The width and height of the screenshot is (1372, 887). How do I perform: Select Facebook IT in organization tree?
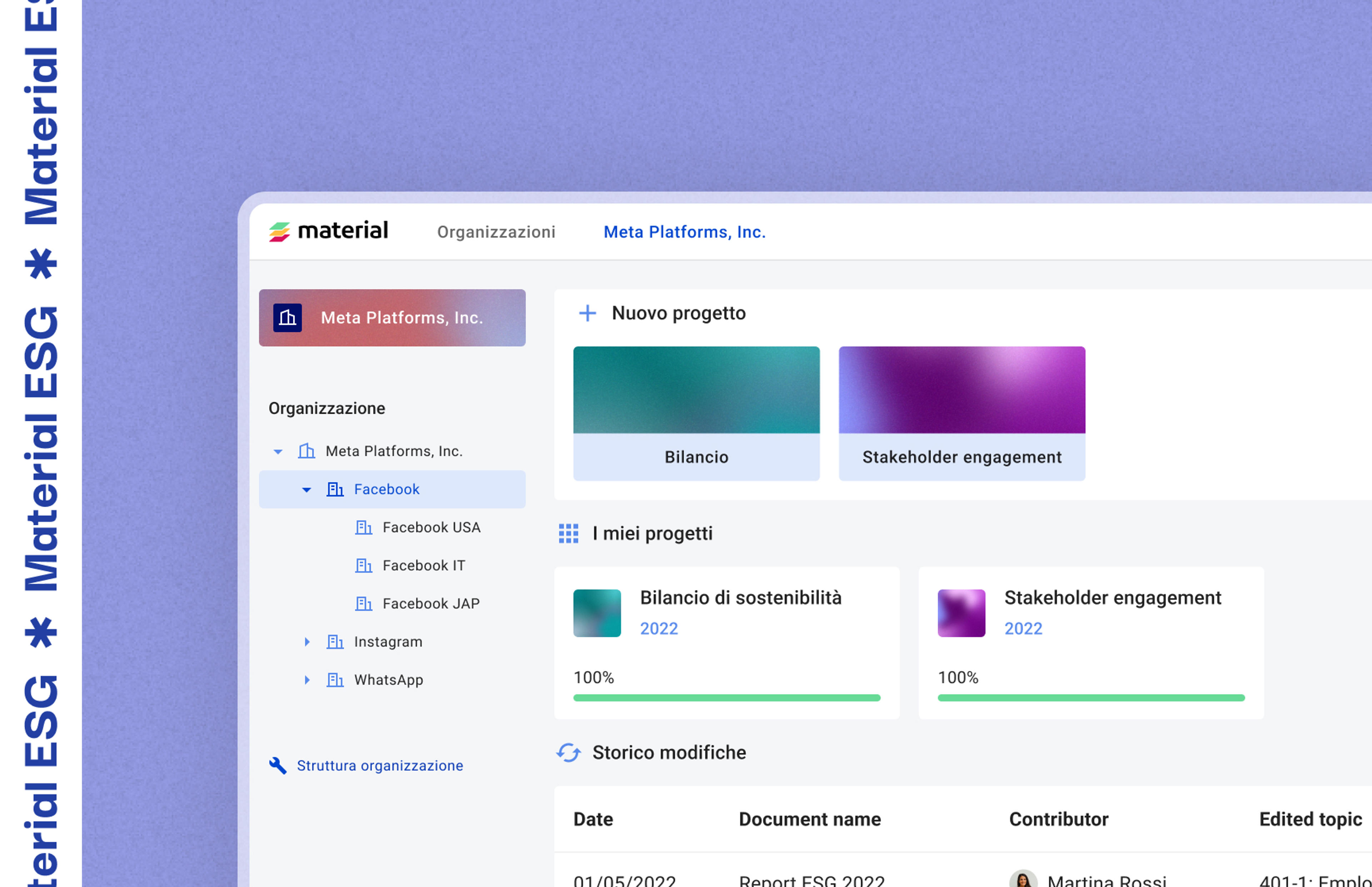pos(424,566)
